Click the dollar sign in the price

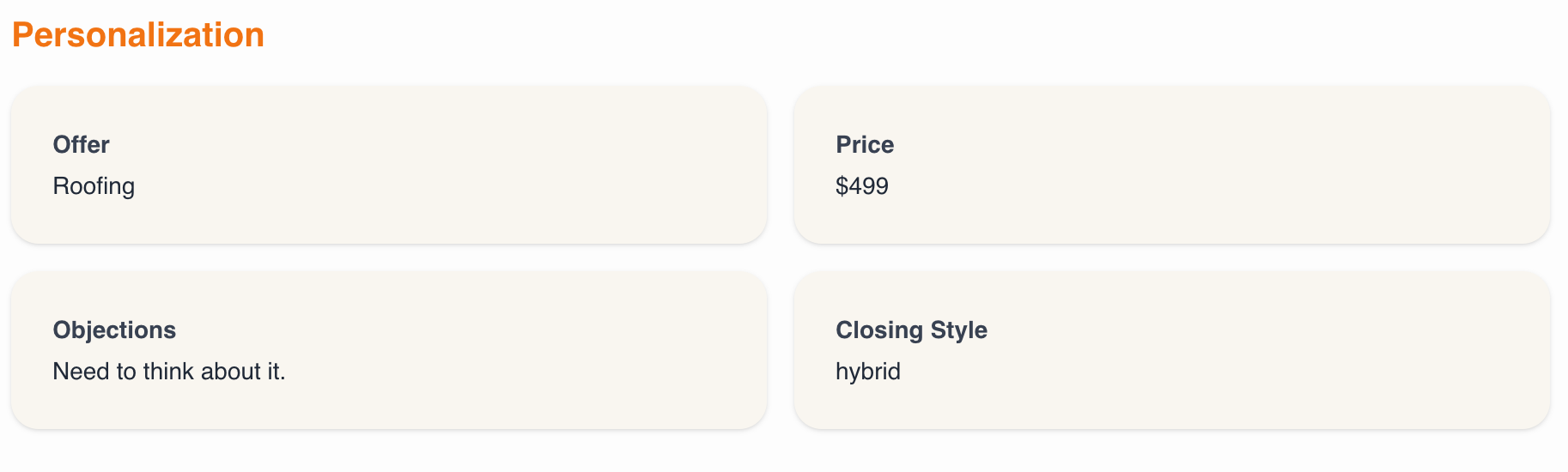842,186
